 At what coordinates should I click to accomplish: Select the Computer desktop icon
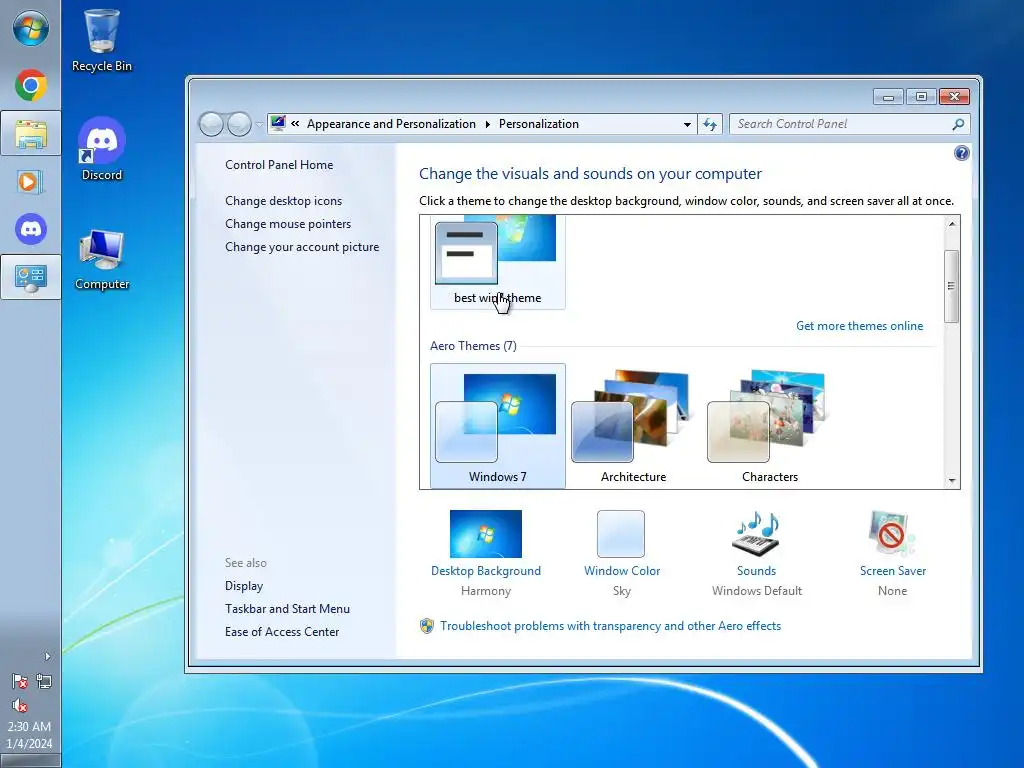pos(101,259)
